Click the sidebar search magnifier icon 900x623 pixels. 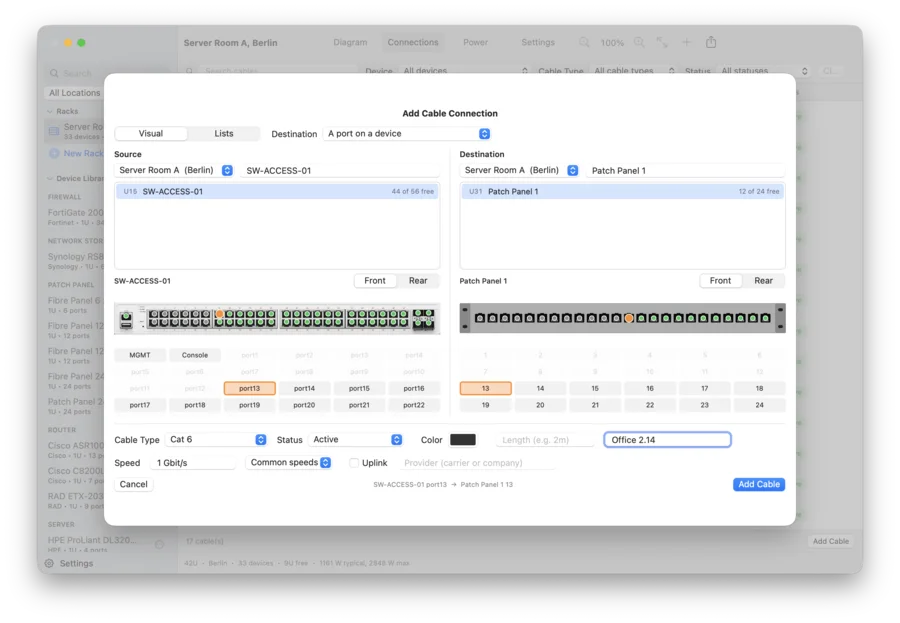point(54,73)
